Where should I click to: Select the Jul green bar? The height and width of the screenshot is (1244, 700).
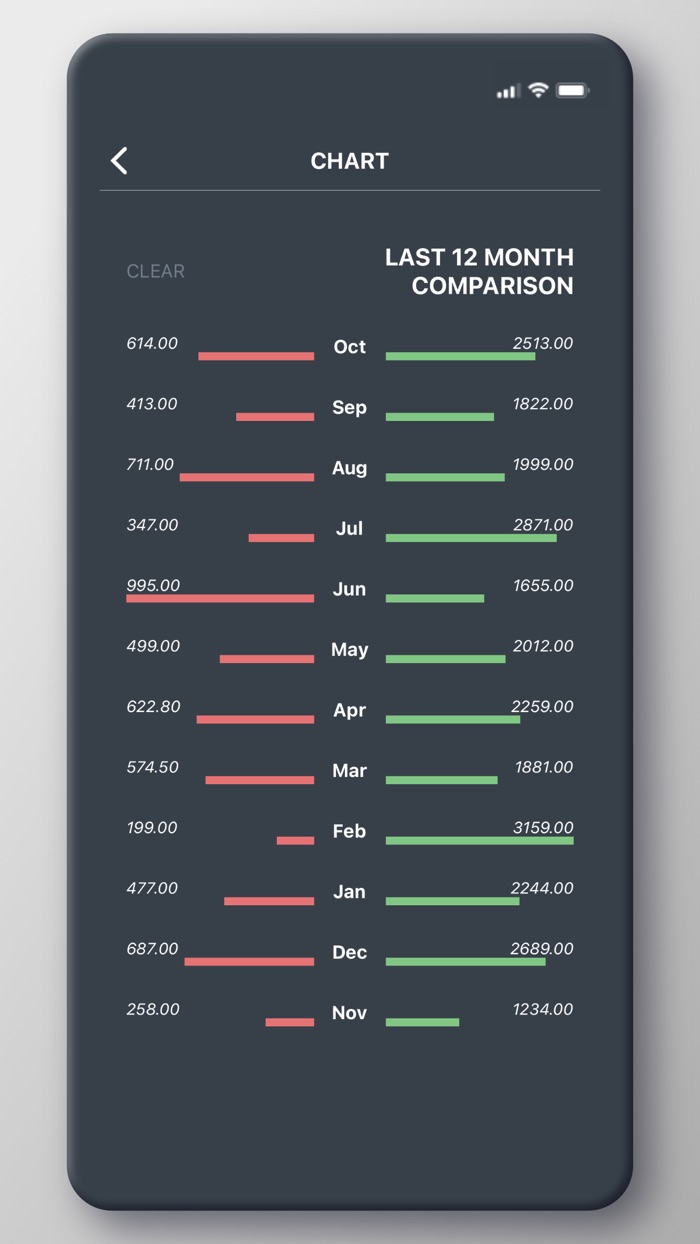click(471, 538)
